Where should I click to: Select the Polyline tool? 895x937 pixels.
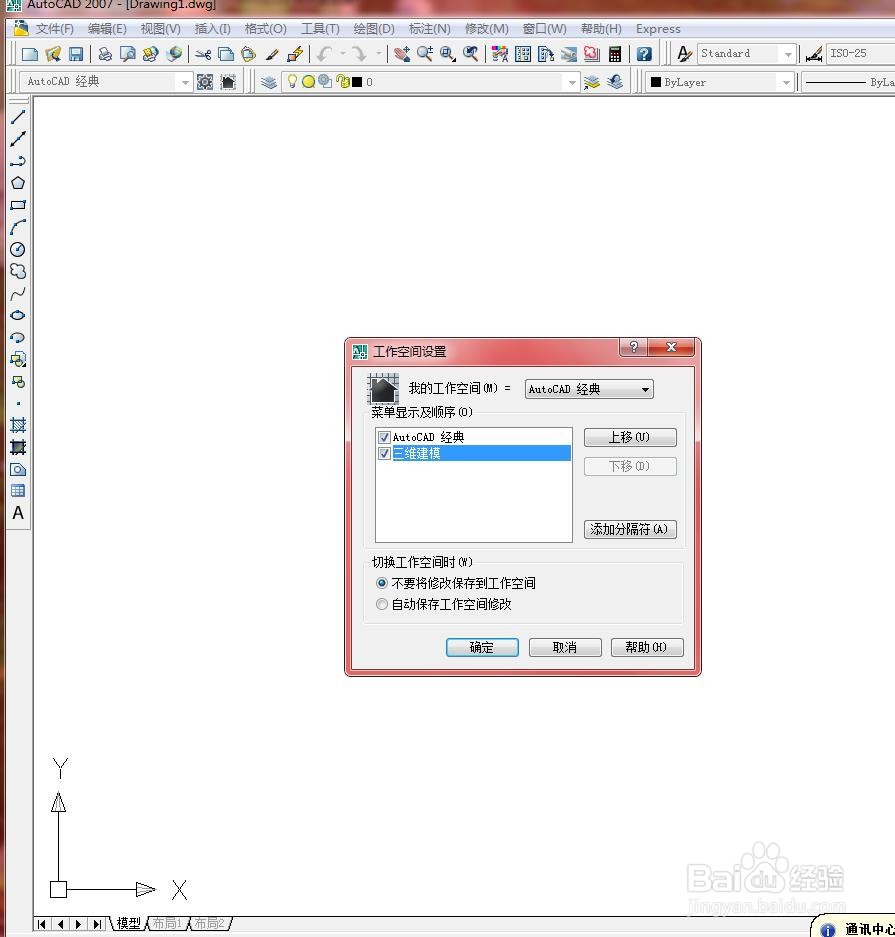pos(18,161)
